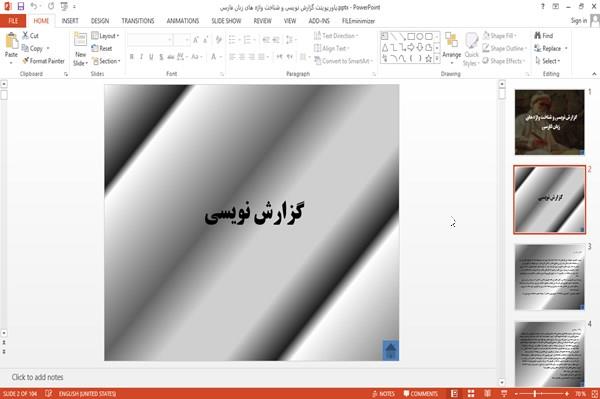Toggle the Notes pane from status bar

coord(383,394)
